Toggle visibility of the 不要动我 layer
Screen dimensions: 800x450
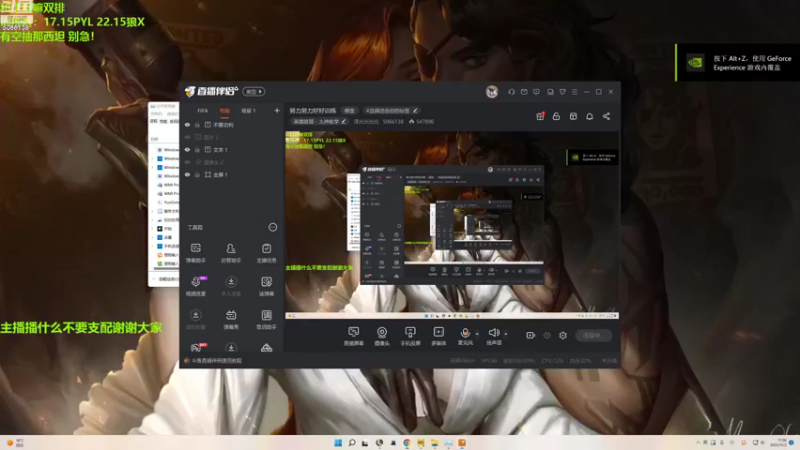(187, 125)
